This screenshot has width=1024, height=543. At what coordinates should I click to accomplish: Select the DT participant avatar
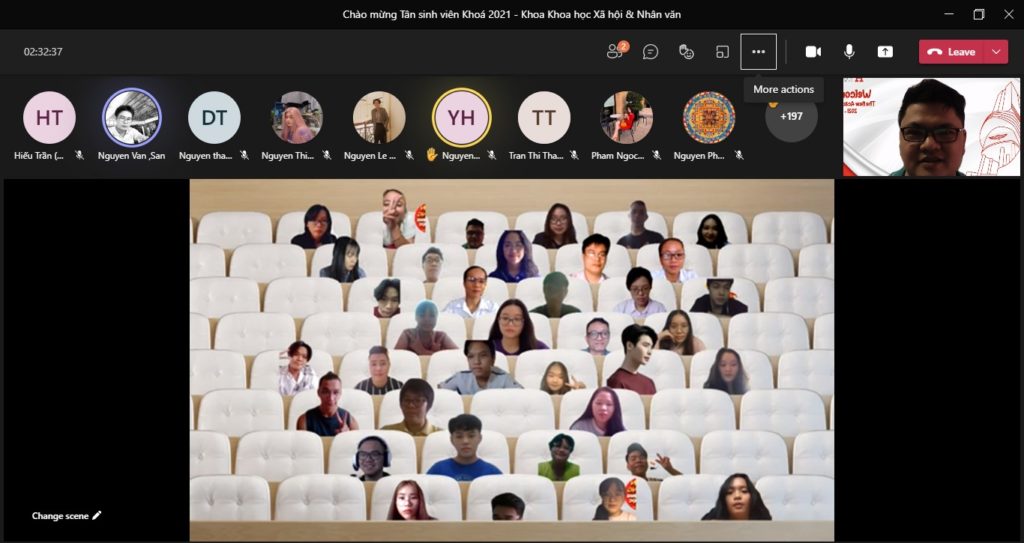point(214,117)
